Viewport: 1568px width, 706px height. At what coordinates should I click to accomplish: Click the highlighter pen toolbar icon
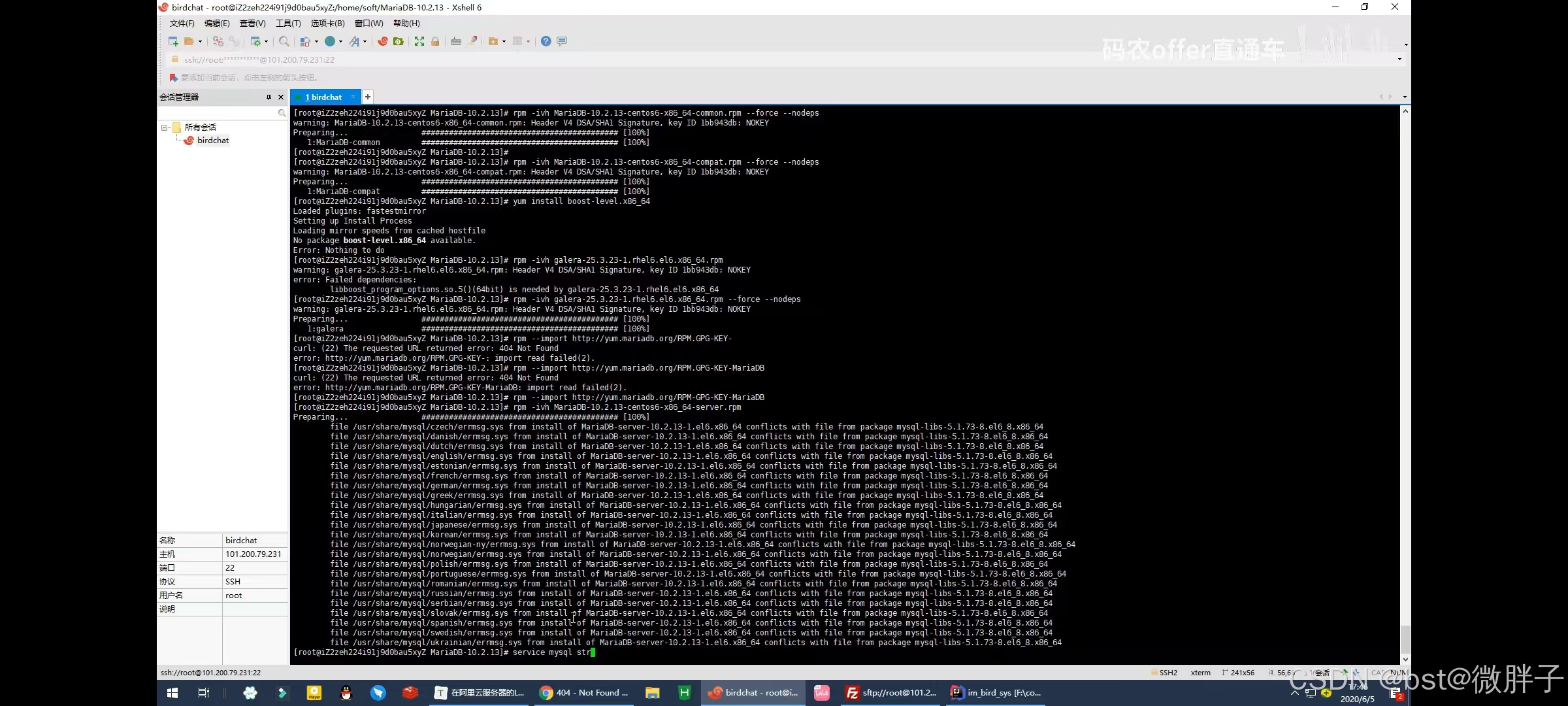point(472,41)
